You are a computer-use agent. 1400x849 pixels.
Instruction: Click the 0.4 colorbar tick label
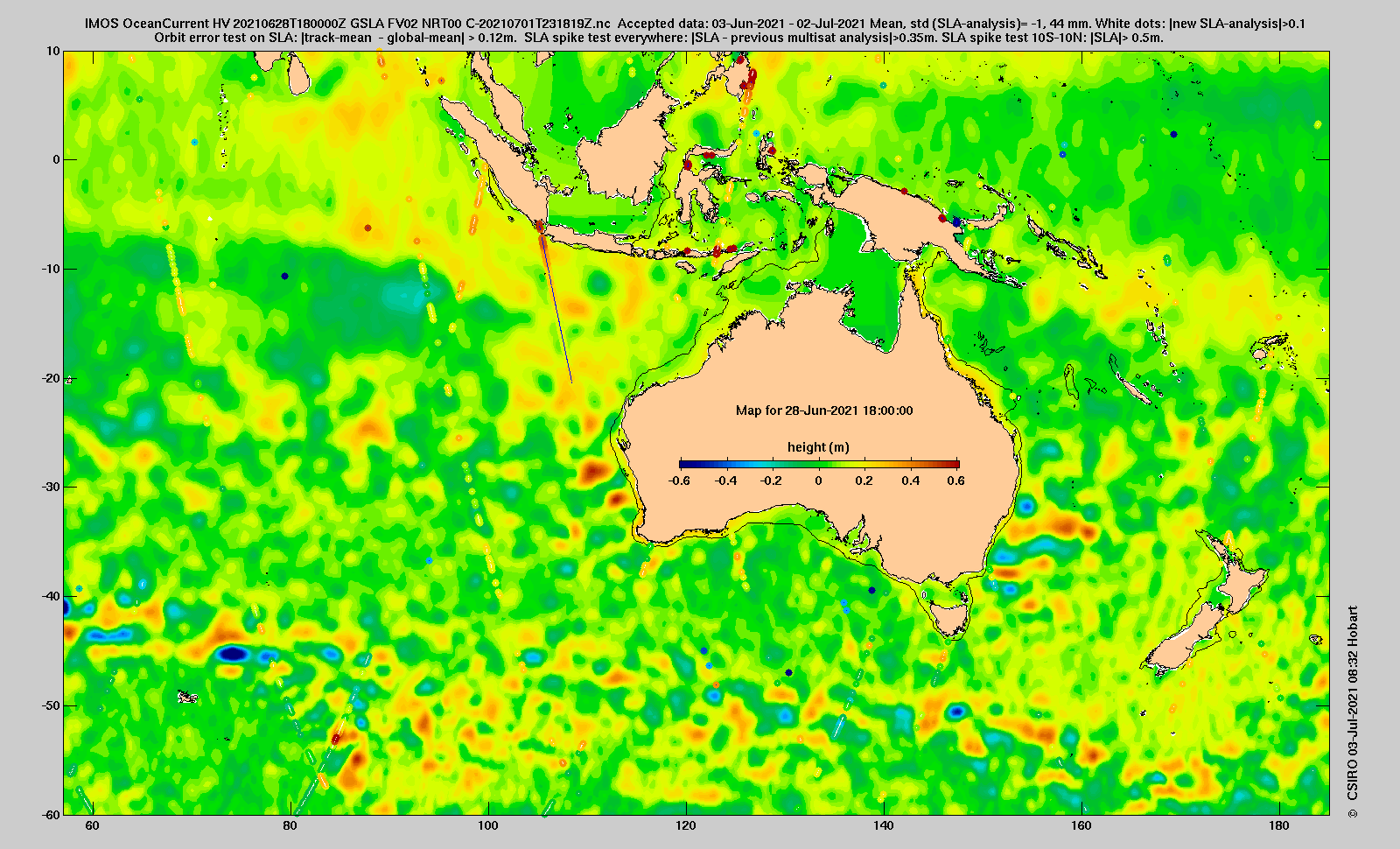(910, 481)
